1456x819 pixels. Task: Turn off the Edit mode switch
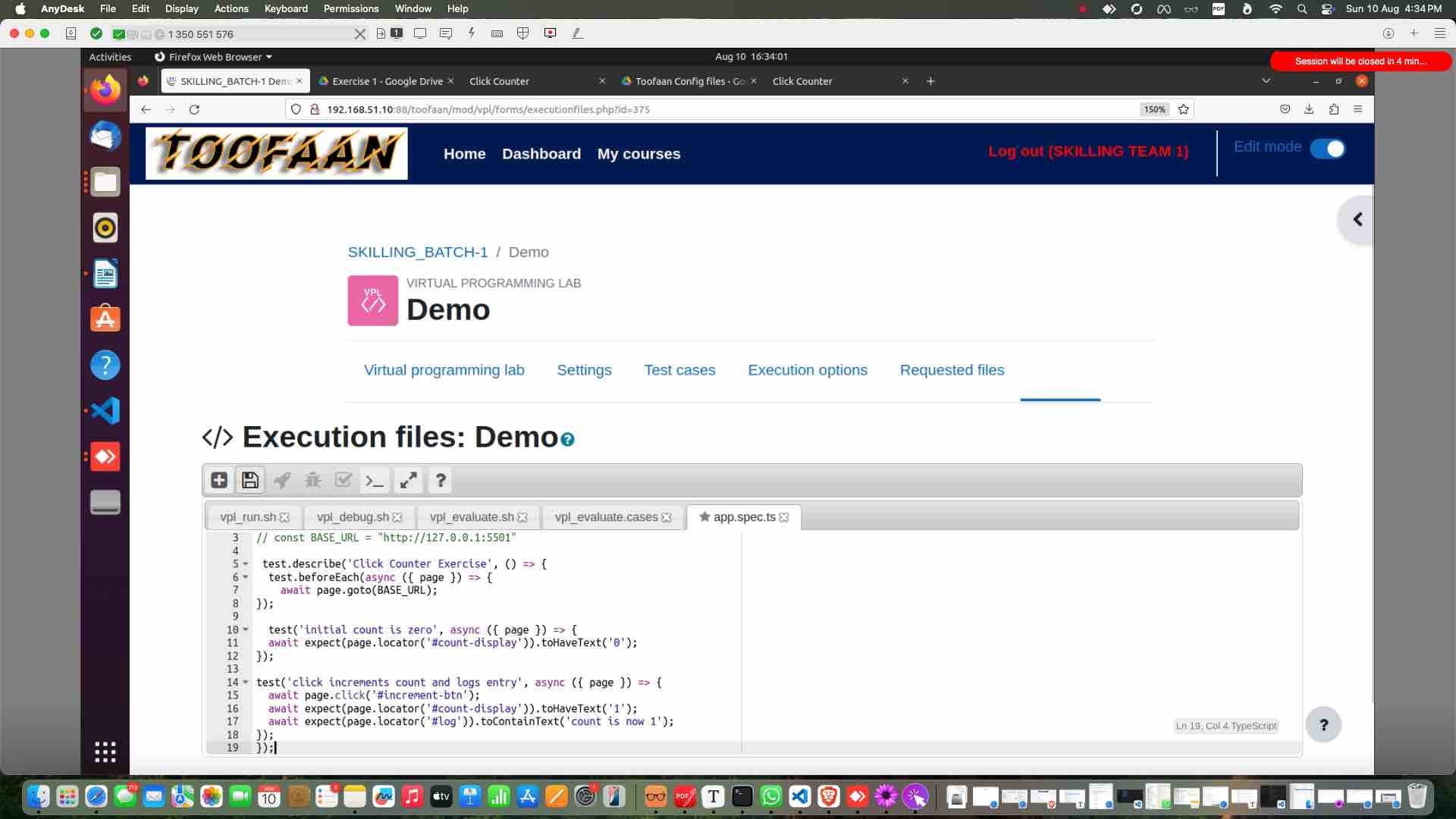(1328, 149)
